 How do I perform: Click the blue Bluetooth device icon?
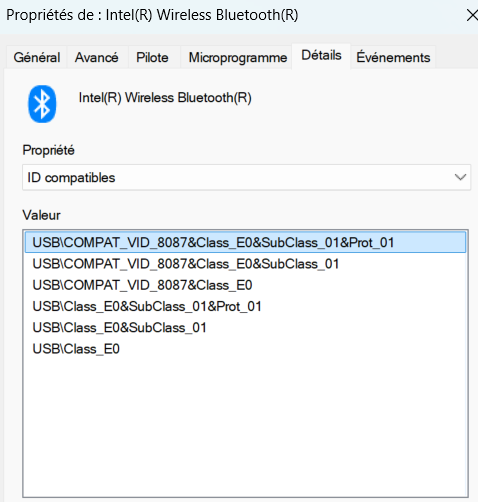[42, 104]
